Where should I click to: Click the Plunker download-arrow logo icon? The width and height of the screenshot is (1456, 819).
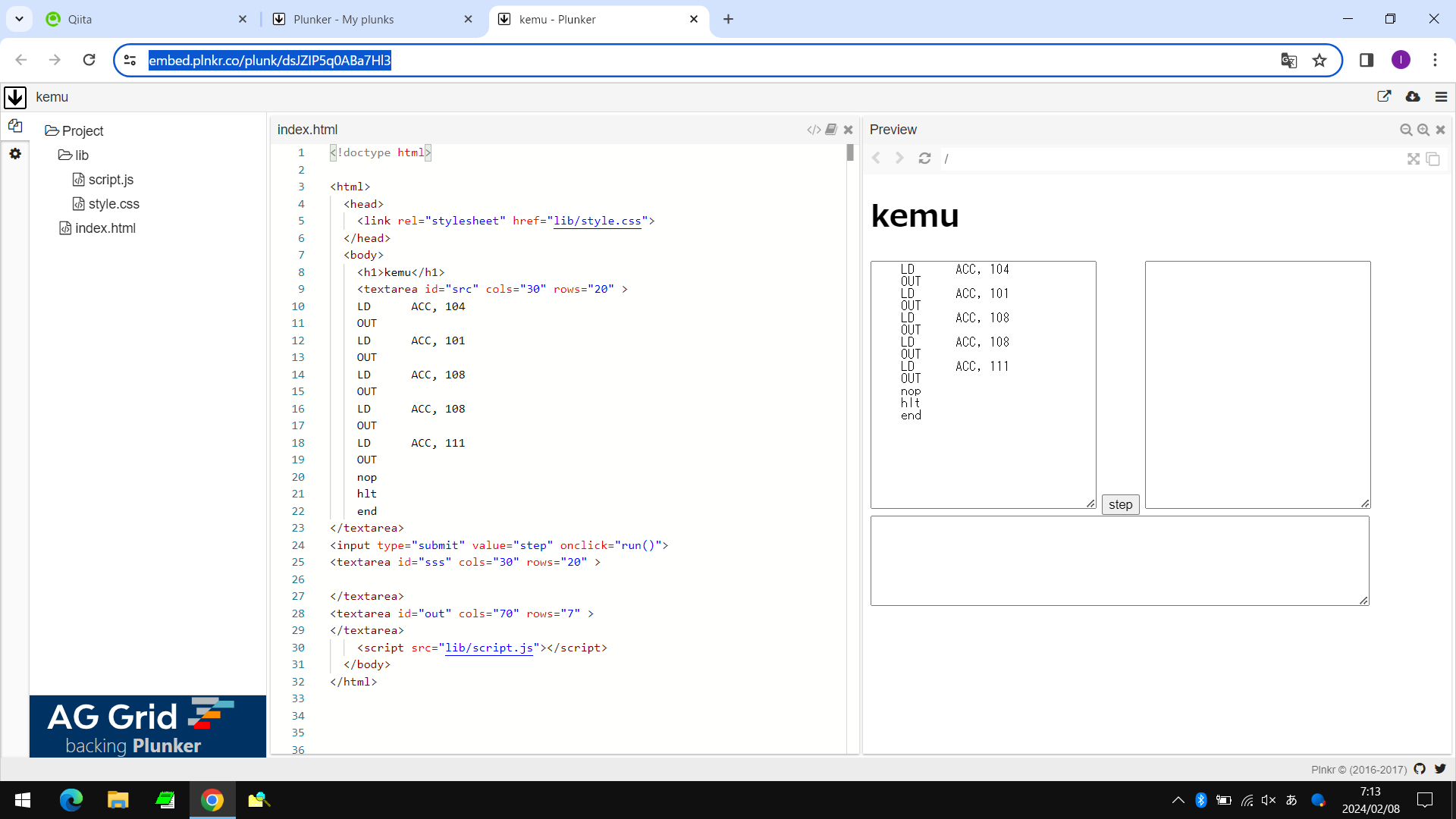(x=15, y=97)
